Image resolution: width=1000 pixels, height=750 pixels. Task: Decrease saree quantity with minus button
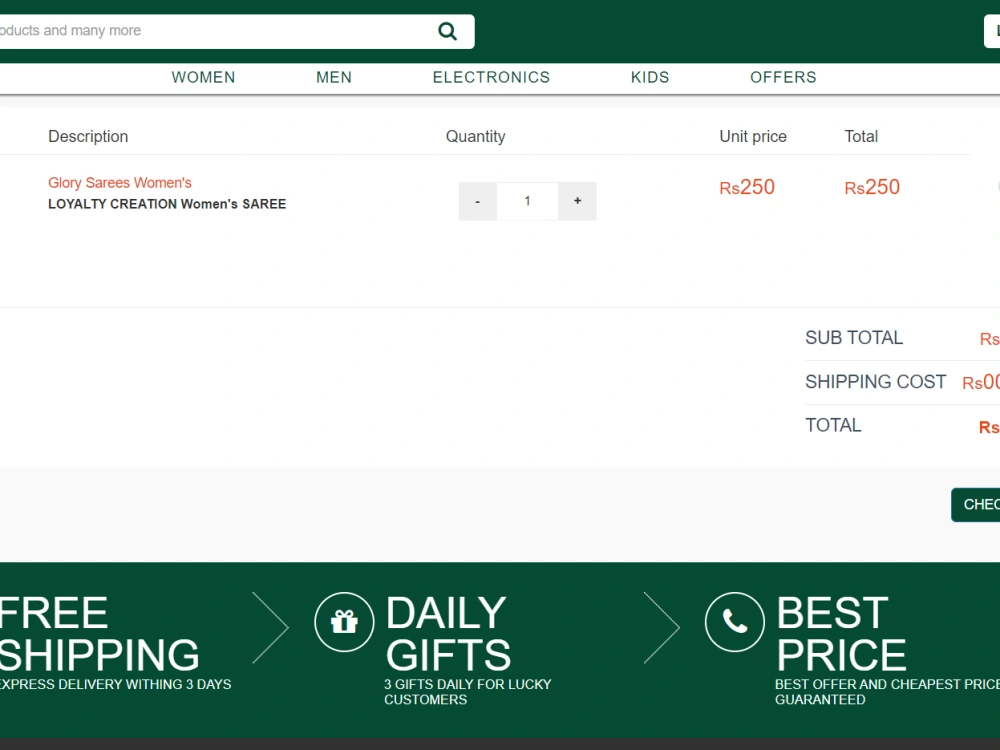[x=478, y=201]
